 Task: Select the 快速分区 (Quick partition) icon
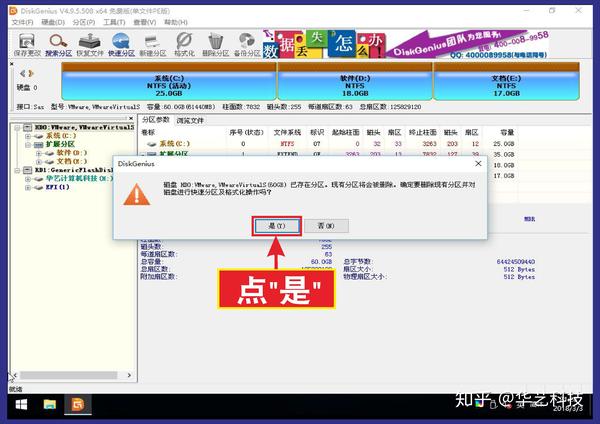121,45
